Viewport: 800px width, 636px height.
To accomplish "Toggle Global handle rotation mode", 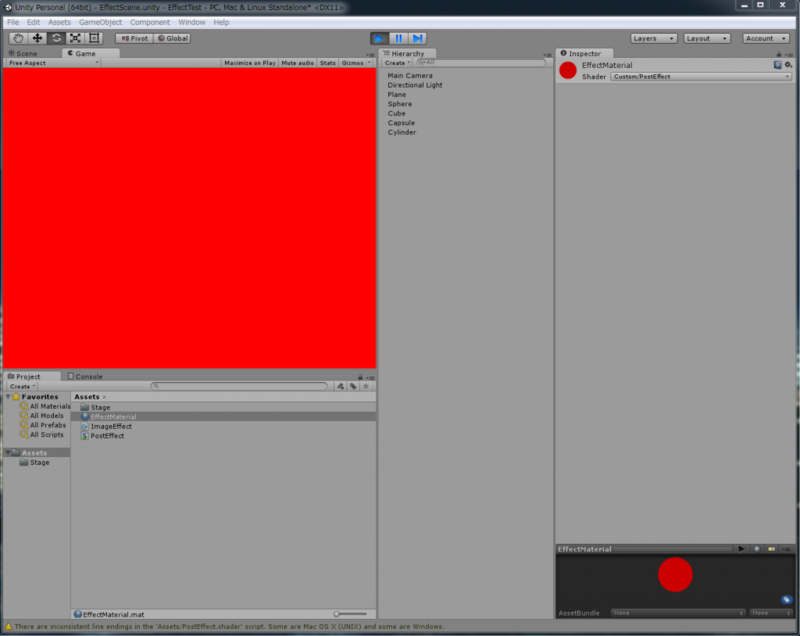I will point(172,38).
